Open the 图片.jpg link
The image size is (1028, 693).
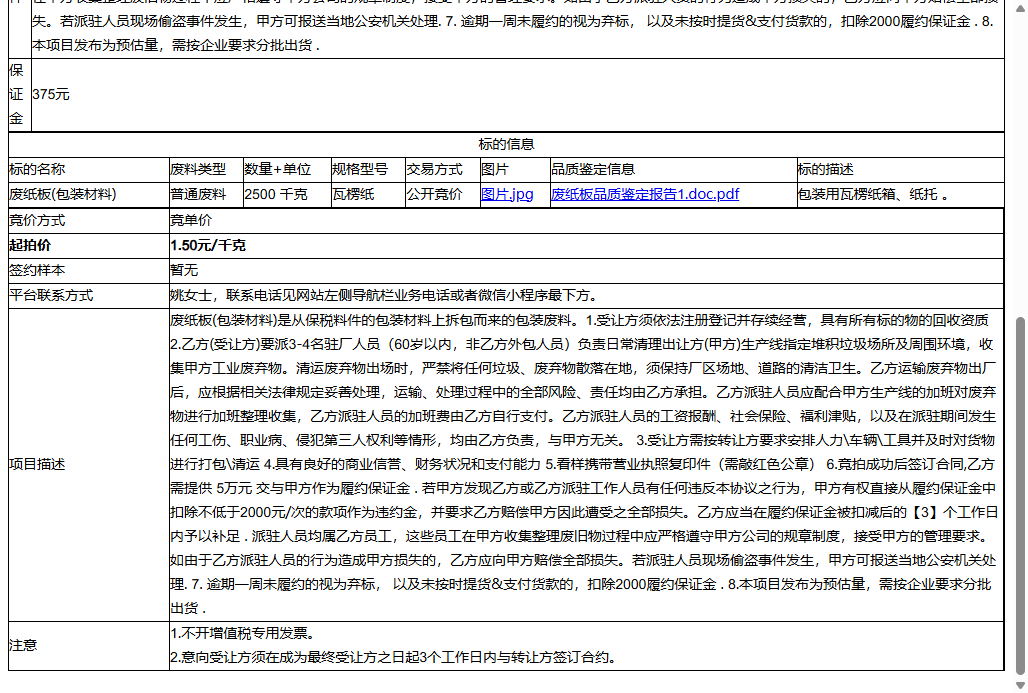coord(507,195)
